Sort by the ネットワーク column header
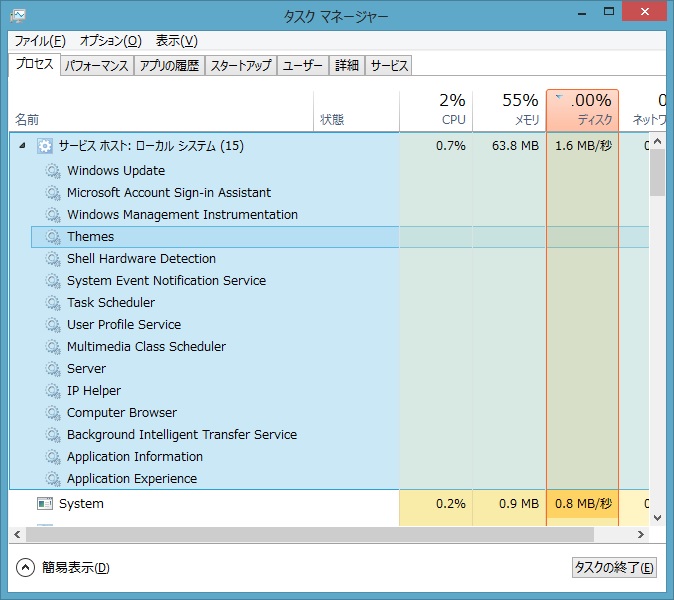 [643, 111]
